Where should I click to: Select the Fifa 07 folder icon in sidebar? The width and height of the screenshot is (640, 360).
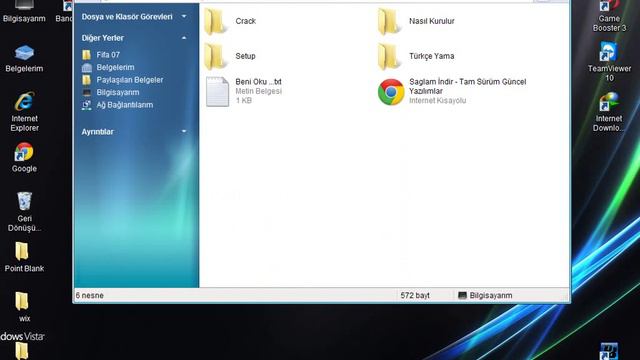click(86, 55)
